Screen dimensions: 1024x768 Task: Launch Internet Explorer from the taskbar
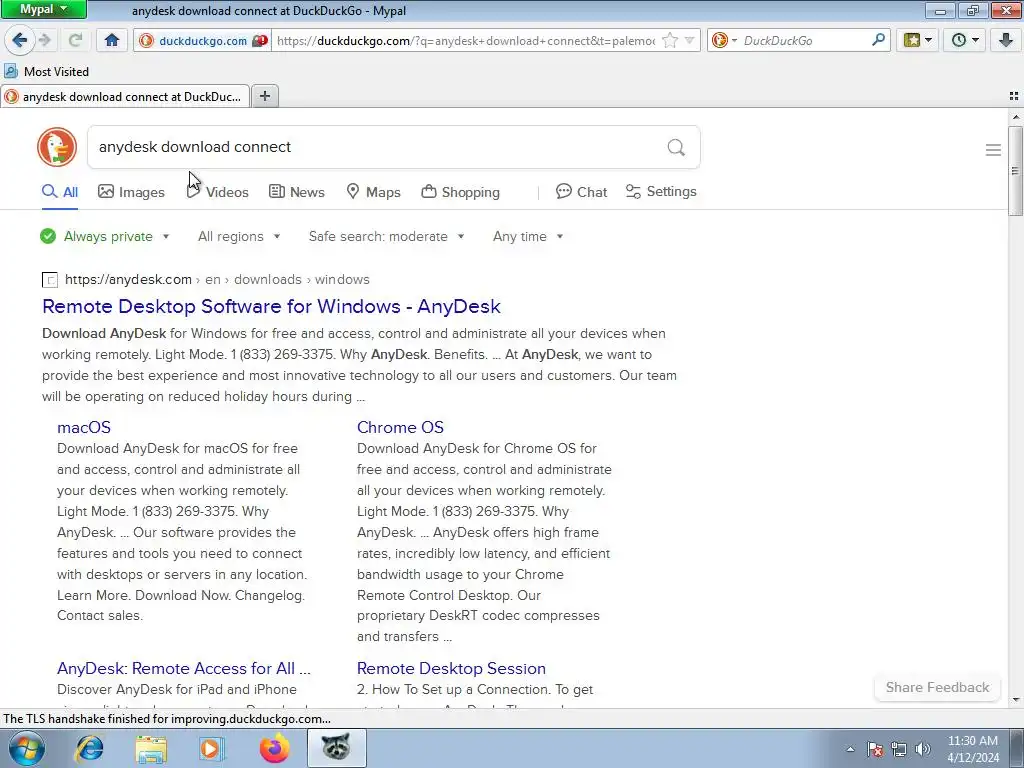tap(89, 748)
